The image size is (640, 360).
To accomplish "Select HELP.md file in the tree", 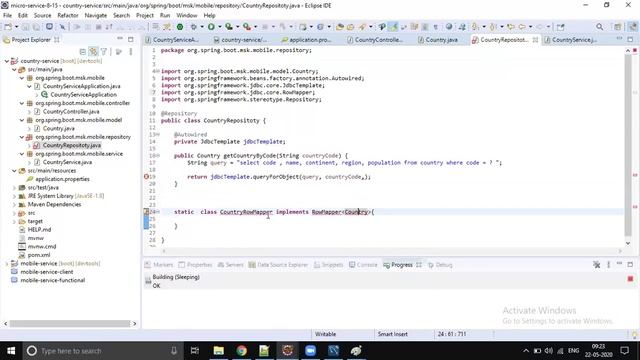I will click(x=39, y=230).
